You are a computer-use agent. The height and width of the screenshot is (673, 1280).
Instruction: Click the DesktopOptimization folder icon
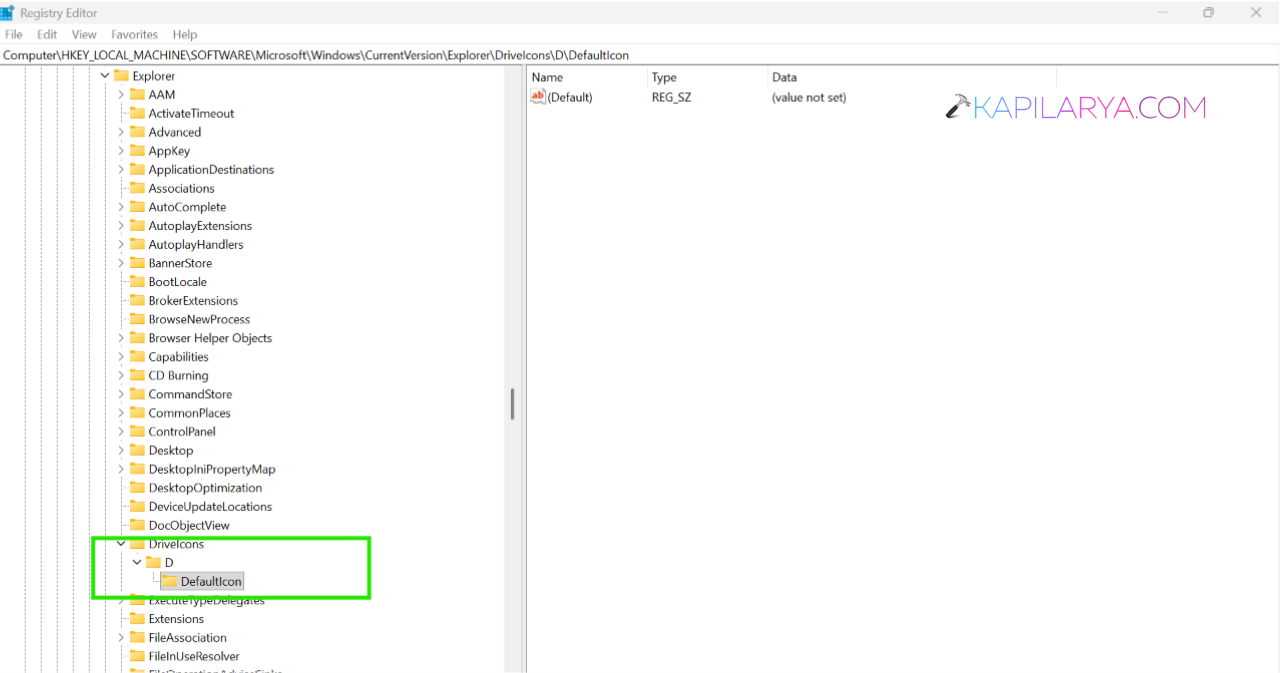(137, 488)
